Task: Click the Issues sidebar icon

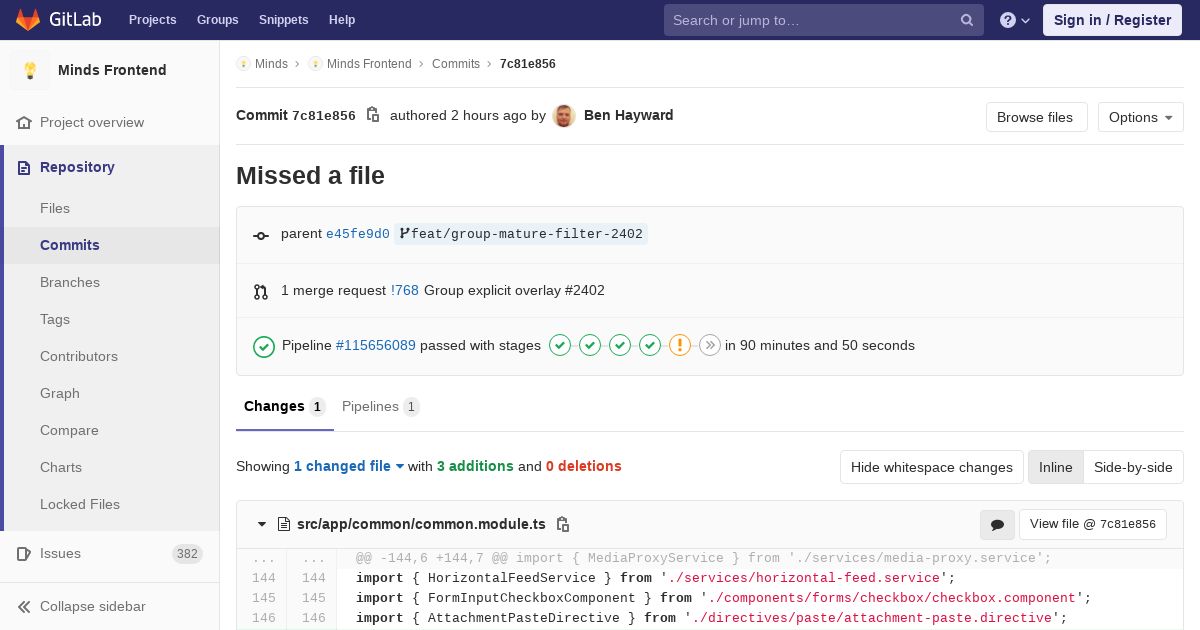Action: [24, 553]
